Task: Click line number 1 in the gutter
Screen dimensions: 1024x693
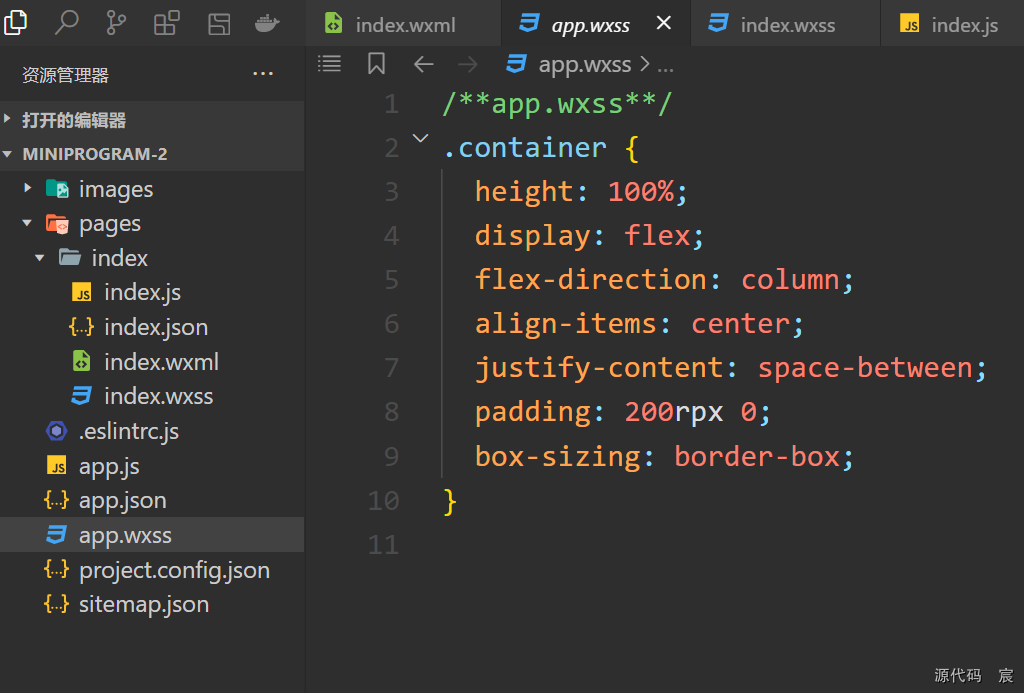Action: (x=391, y=105)
